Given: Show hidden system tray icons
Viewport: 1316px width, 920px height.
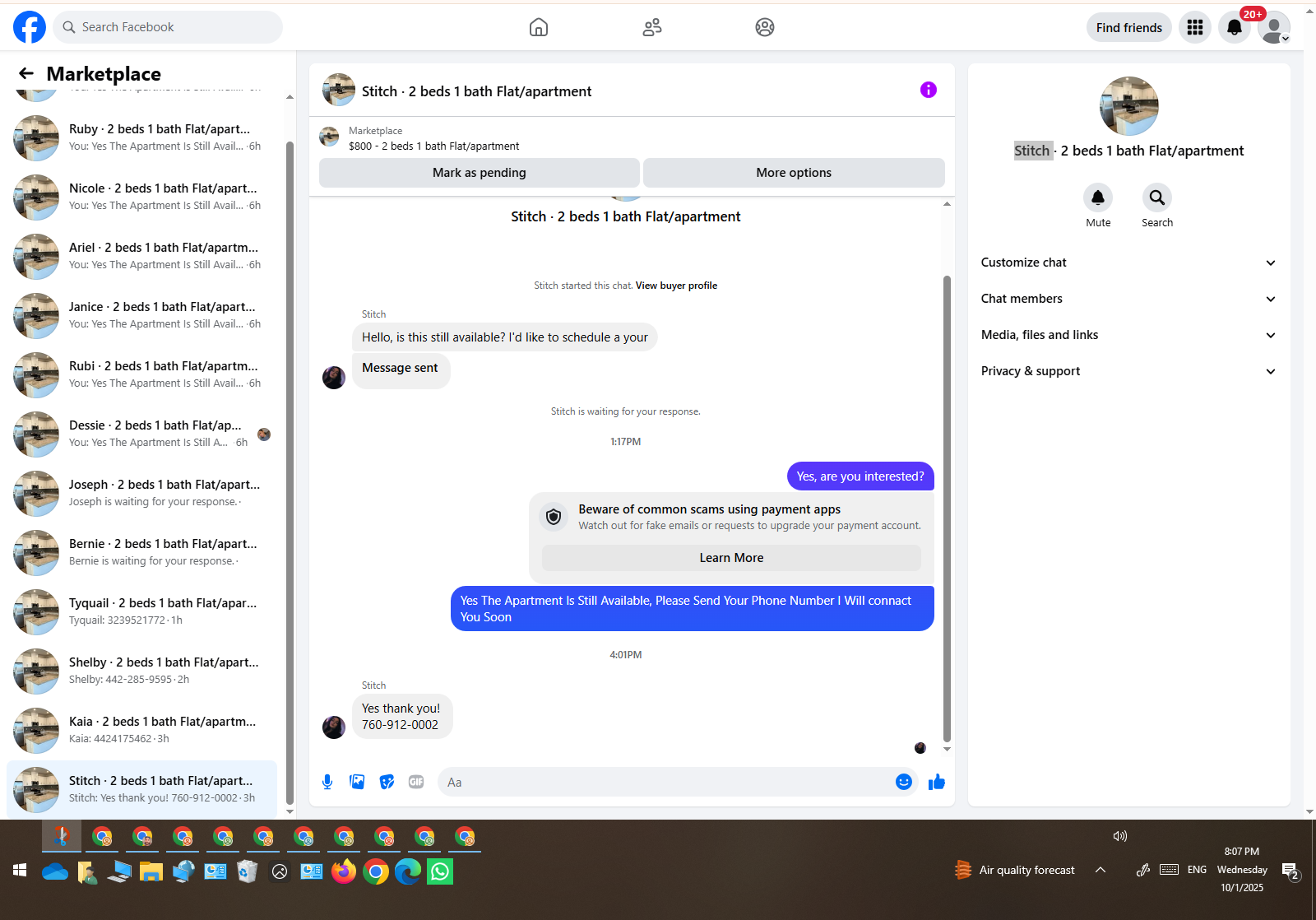Looking at the screenshot, I should (1101, 870).
